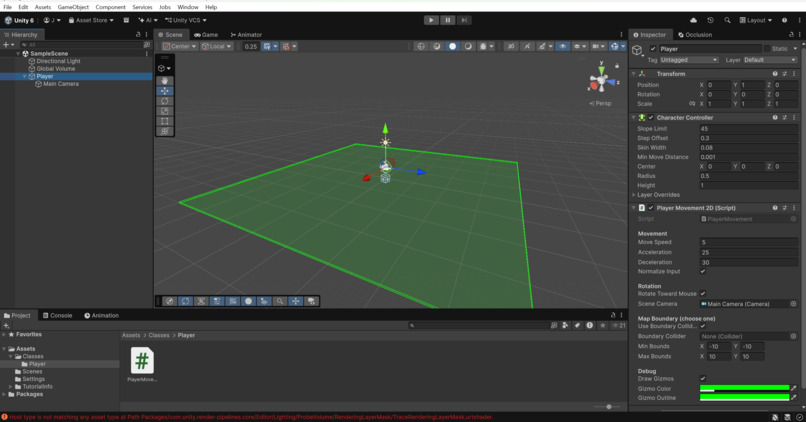Click the Boundary Collider object picker
The width and height of the screenshot is (806, 422).
point(793,336)
